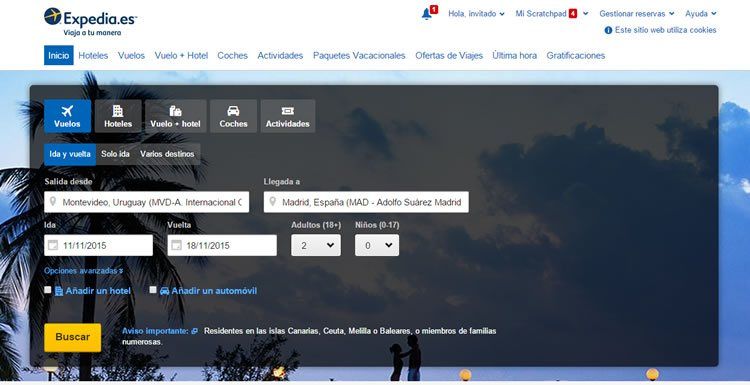Expand Opciones avanzadas
Viewport: 750px width, 385px height.
coord(84,271)
